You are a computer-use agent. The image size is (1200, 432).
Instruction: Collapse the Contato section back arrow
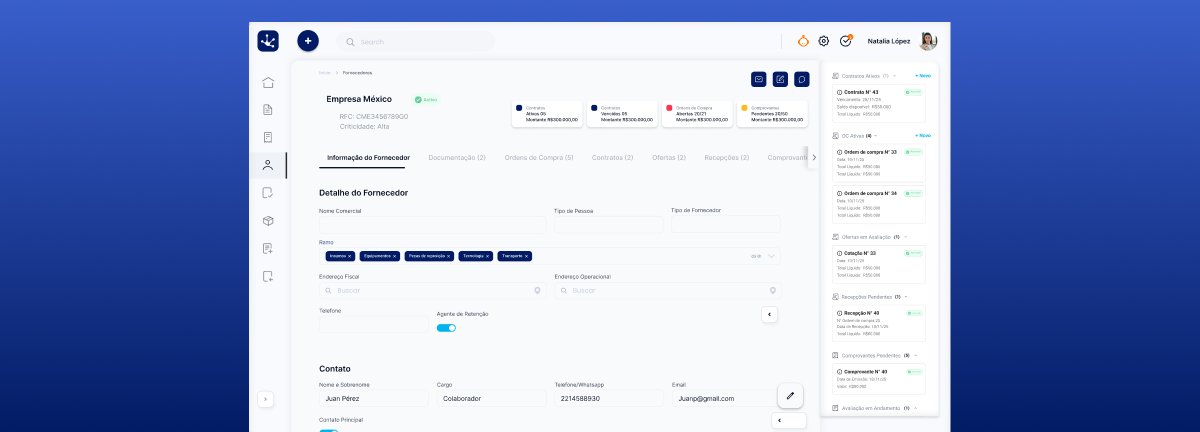(x=790, y=421)
